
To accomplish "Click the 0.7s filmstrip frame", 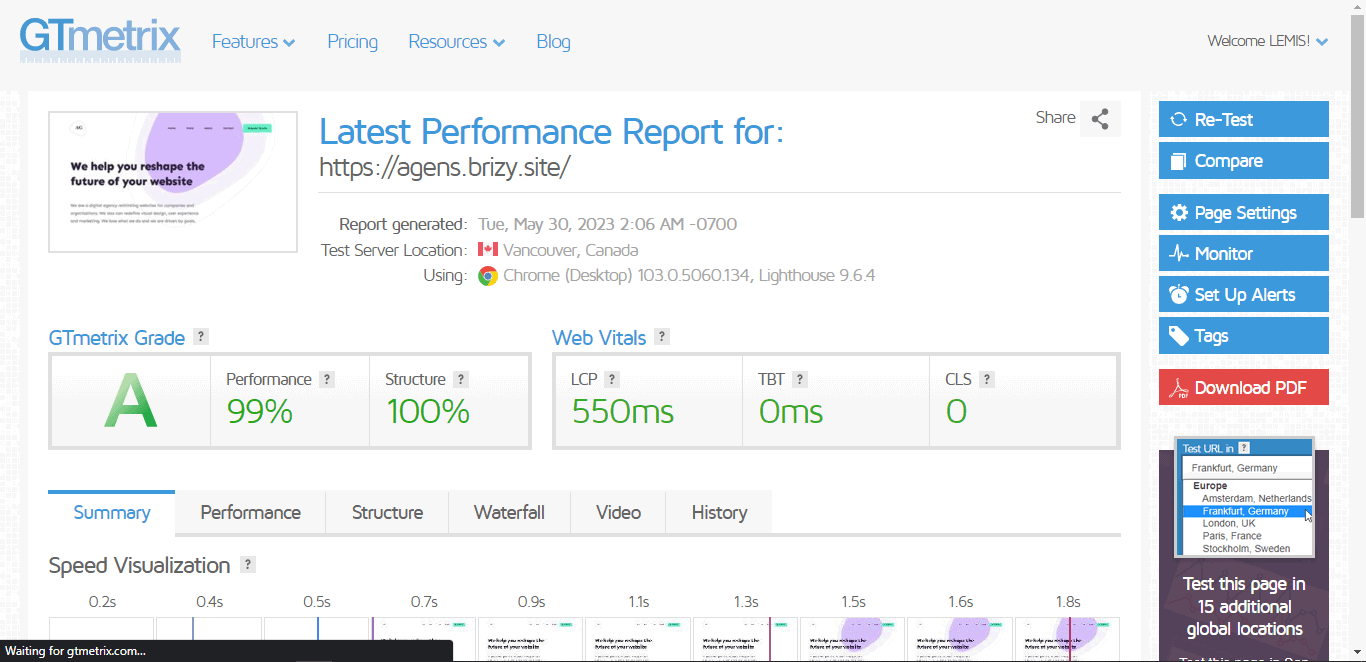I will [424, 639].
